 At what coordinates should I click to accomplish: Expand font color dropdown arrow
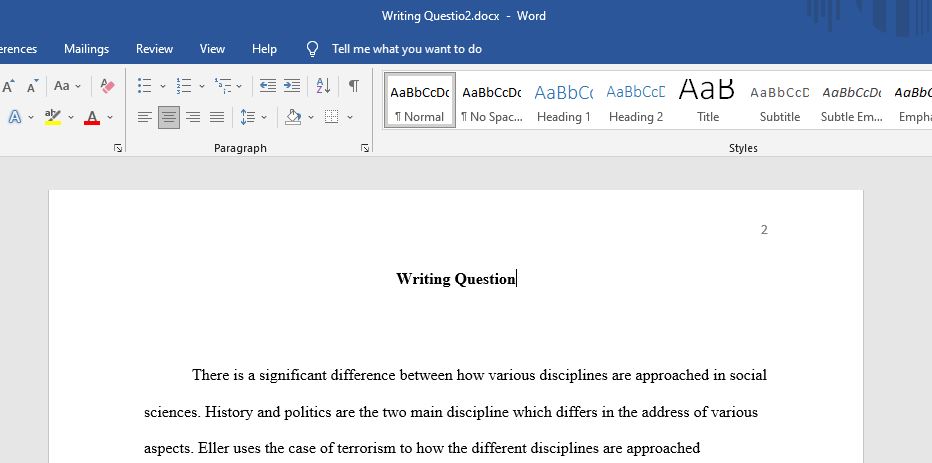coord(110,117)
